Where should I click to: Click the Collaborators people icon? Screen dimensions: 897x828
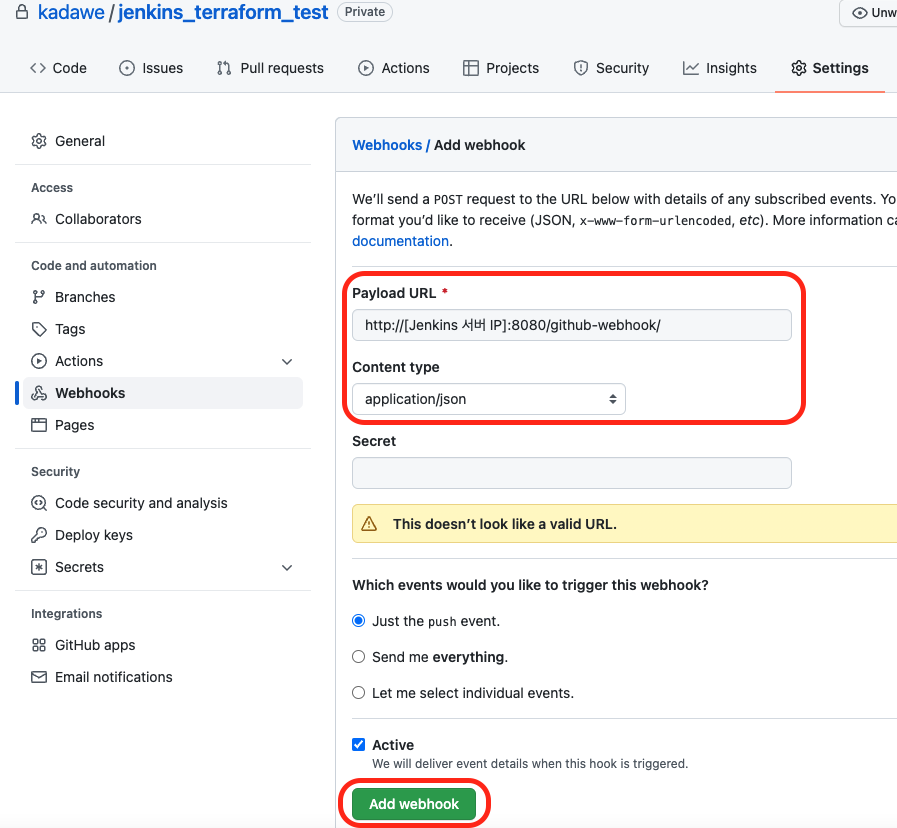point(39,219)
